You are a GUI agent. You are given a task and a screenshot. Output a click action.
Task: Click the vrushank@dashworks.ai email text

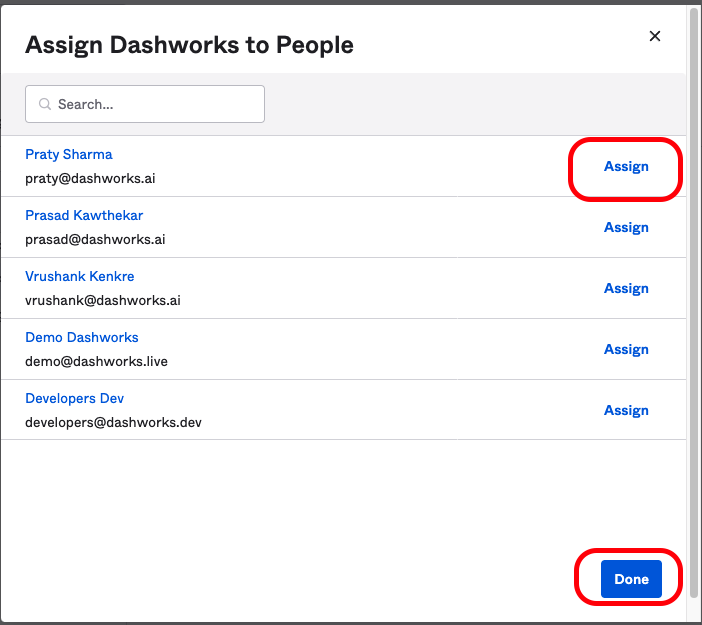tap(103, 301)
